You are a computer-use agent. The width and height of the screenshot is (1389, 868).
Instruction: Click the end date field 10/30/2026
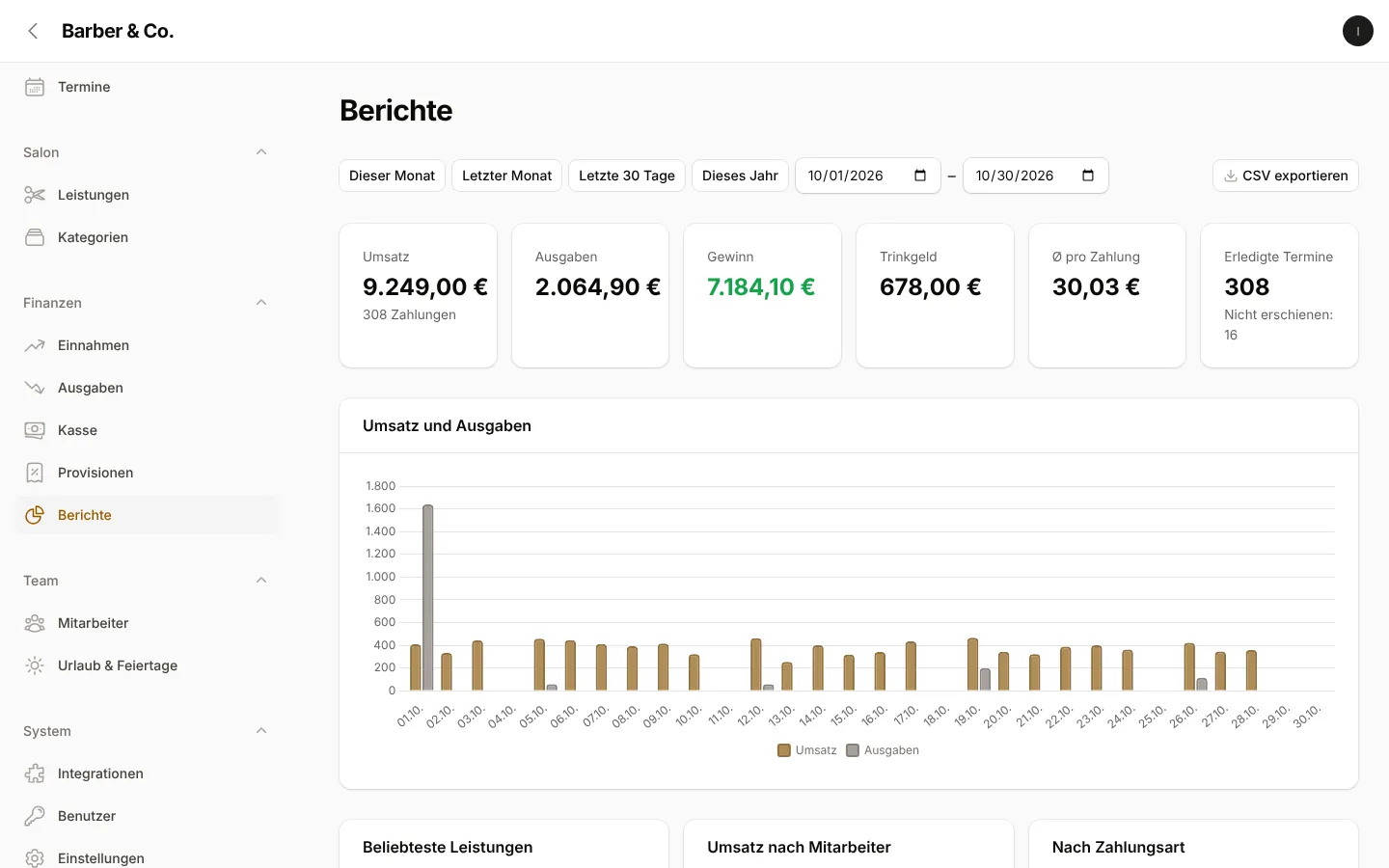[x=1035, y=176]
